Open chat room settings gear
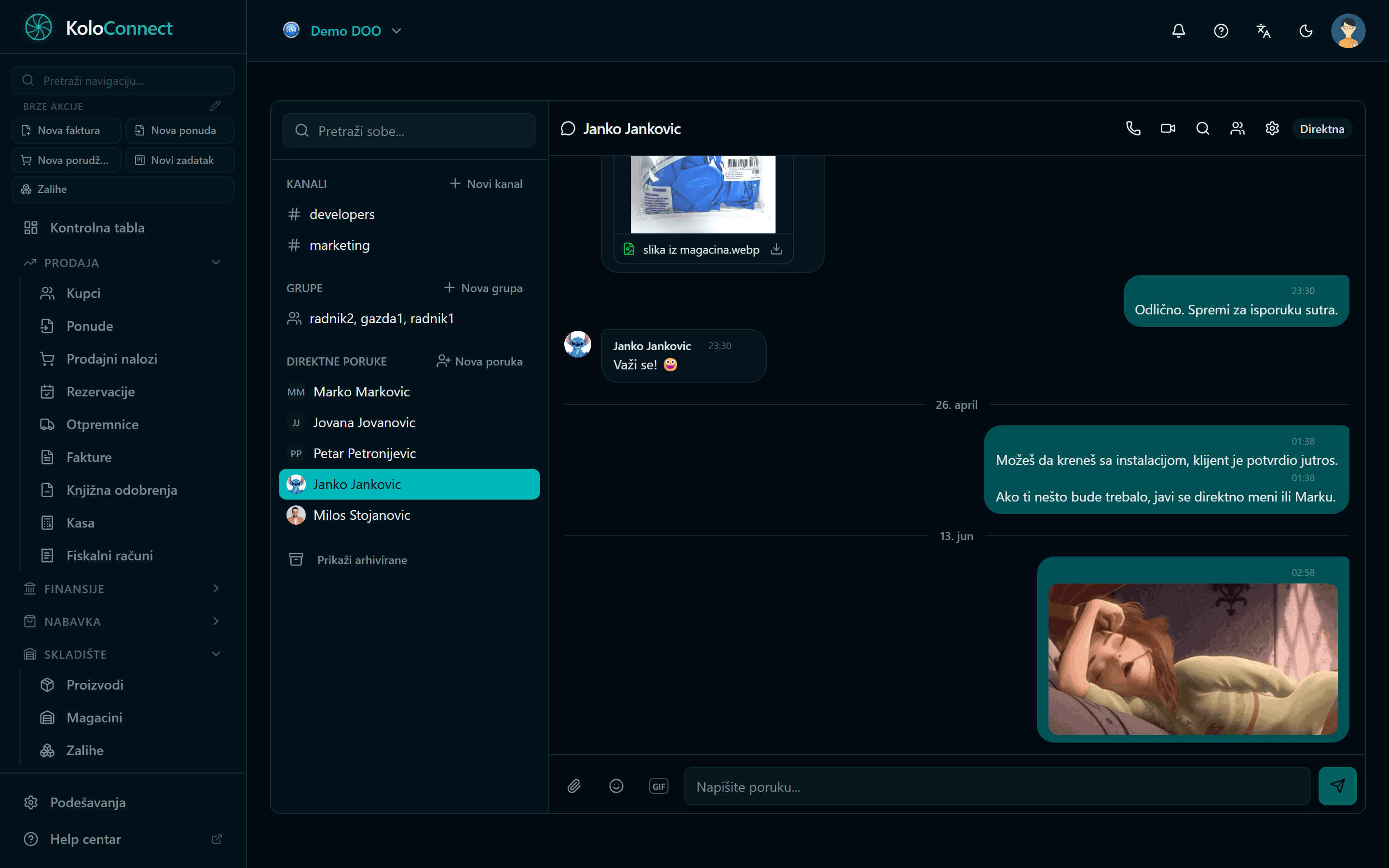Image resolution: width=1389 pixels, height=868 pixels. pos(1272,129)
